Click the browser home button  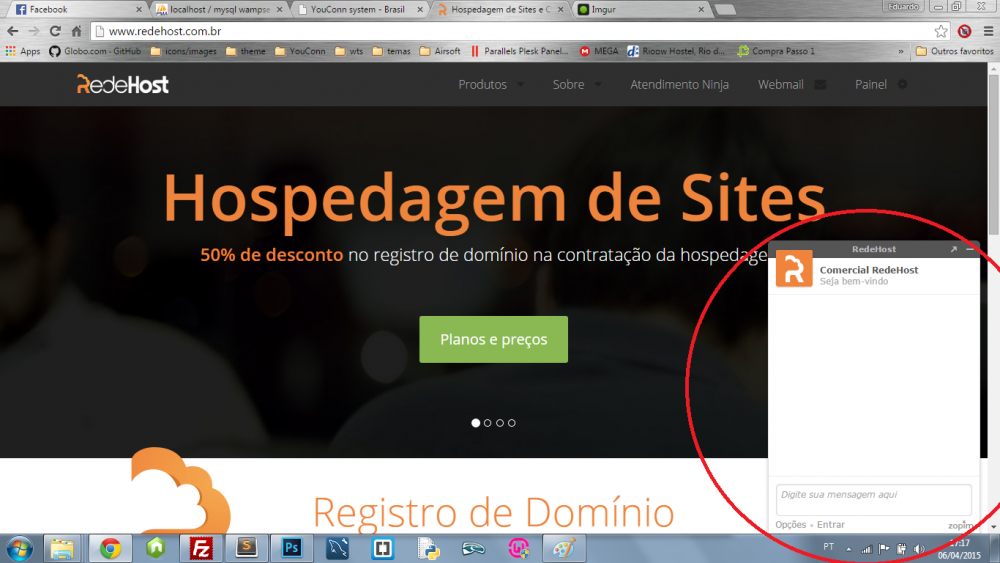pos(76,31)
